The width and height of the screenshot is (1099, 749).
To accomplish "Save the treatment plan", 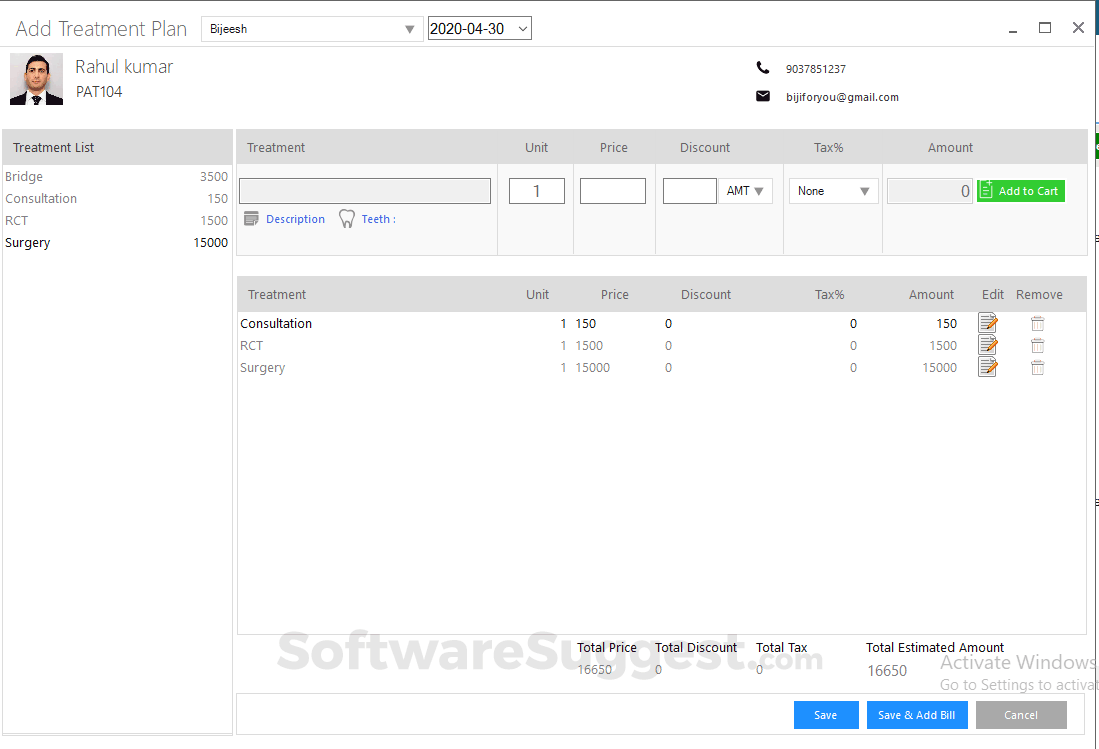I will [826, 714].
